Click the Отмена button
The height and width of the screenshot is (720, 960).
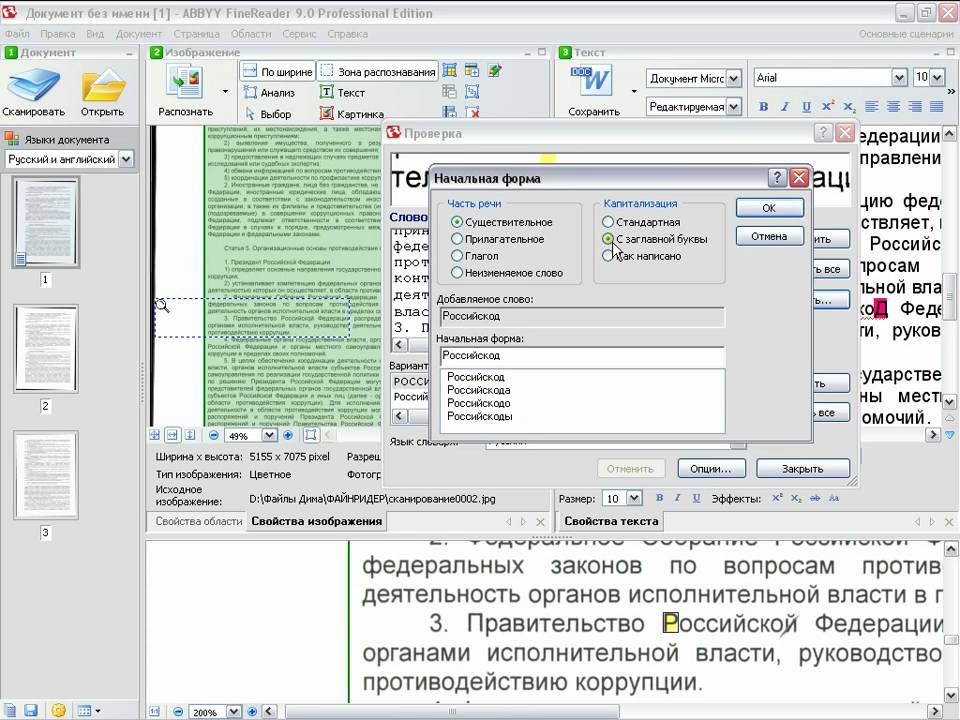pyautogui.click(x=769, y=236)
